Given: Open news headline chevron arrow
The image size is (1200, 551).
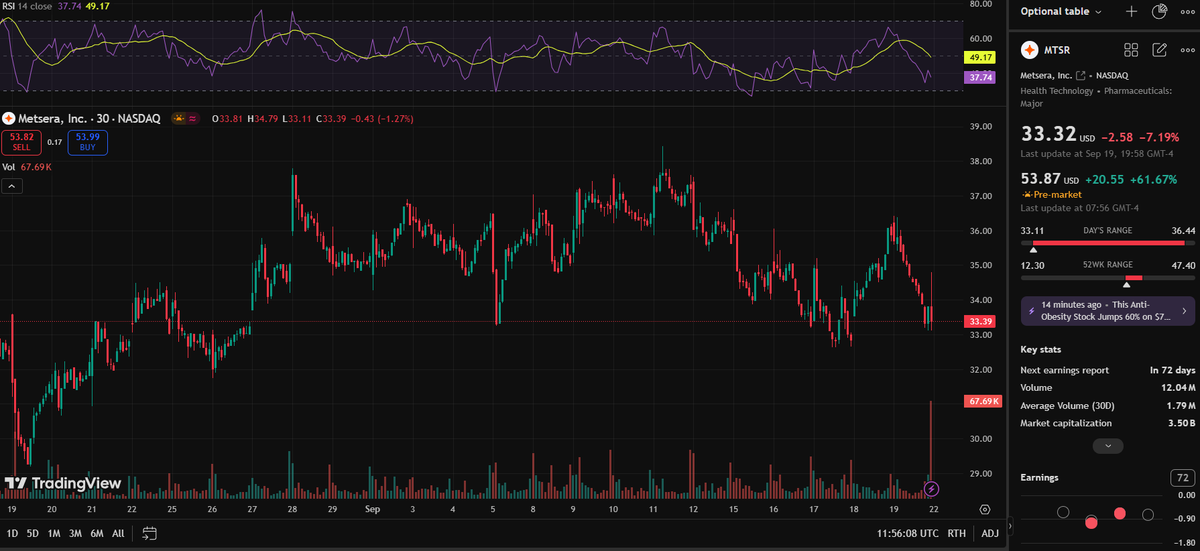Looking at the screenshot, I should (1185, 311).
